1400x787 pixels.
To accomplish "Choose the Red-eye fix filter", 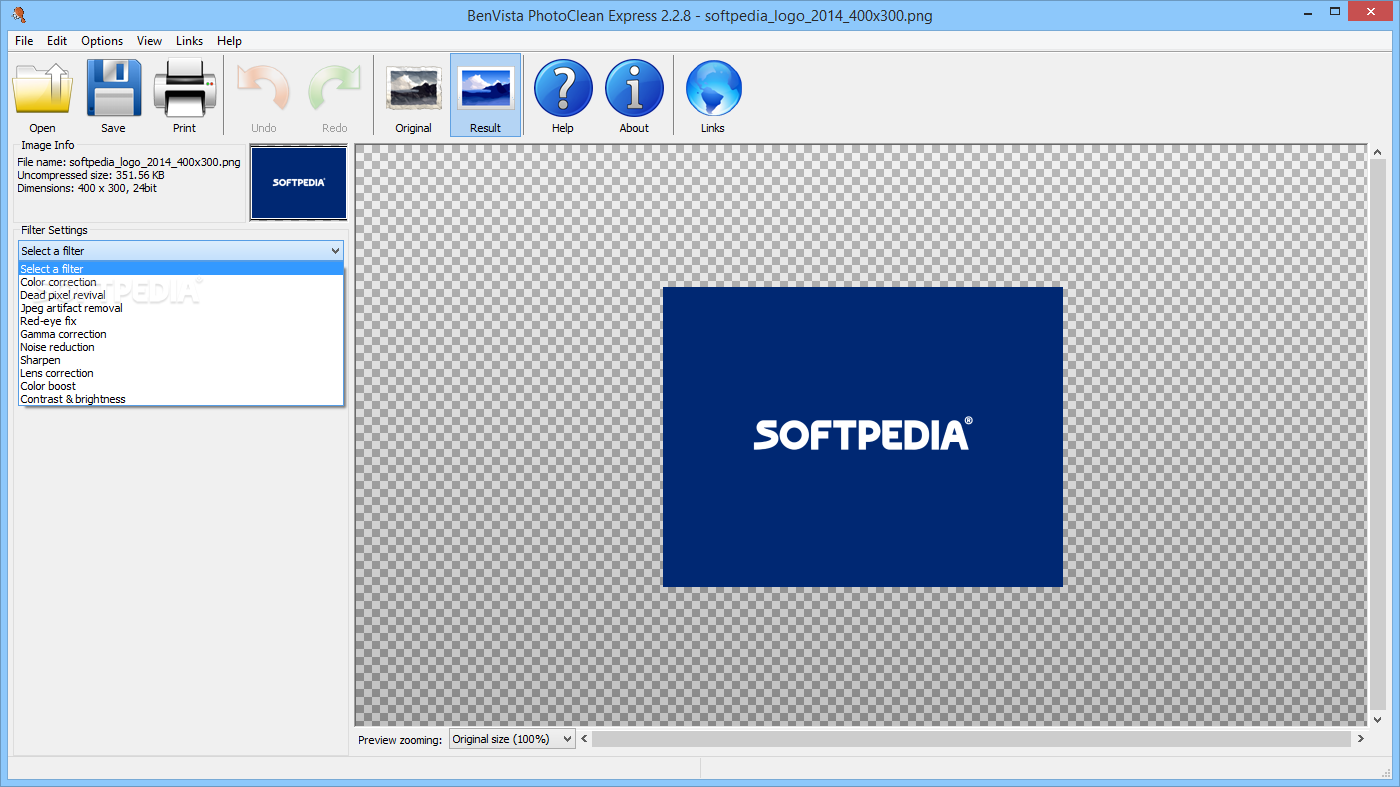I will (181, 321).
